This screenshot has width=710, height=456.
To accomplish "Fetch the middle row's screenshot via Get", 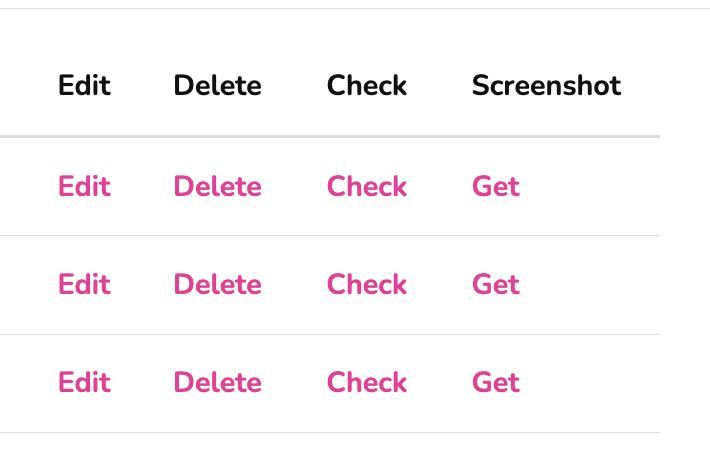I will (x=495, y=285).
